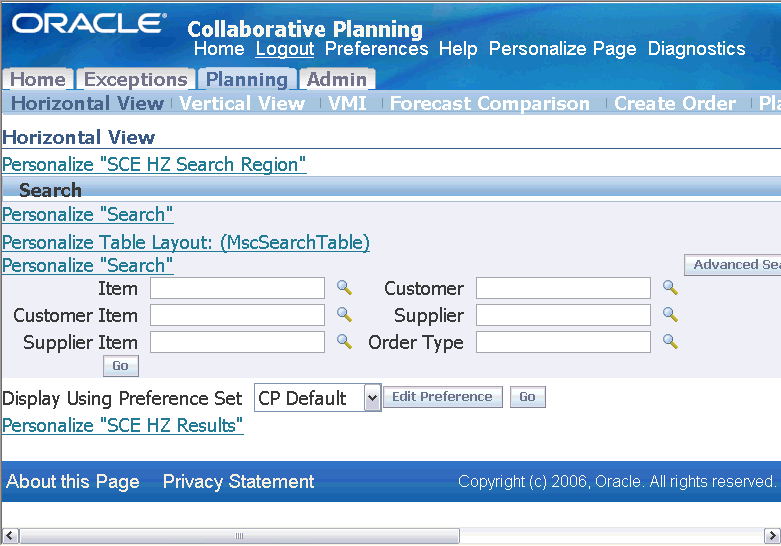Click Personalize Page link
Screen dimensions: 781x546
click(562, 49)
